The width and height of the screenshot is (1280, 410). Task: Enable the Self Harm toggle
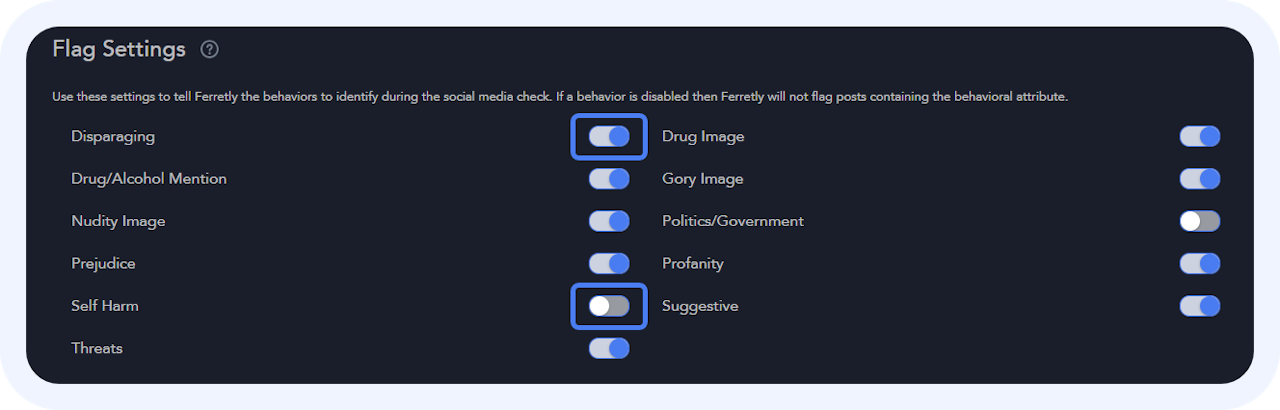(x=609, y=306)
